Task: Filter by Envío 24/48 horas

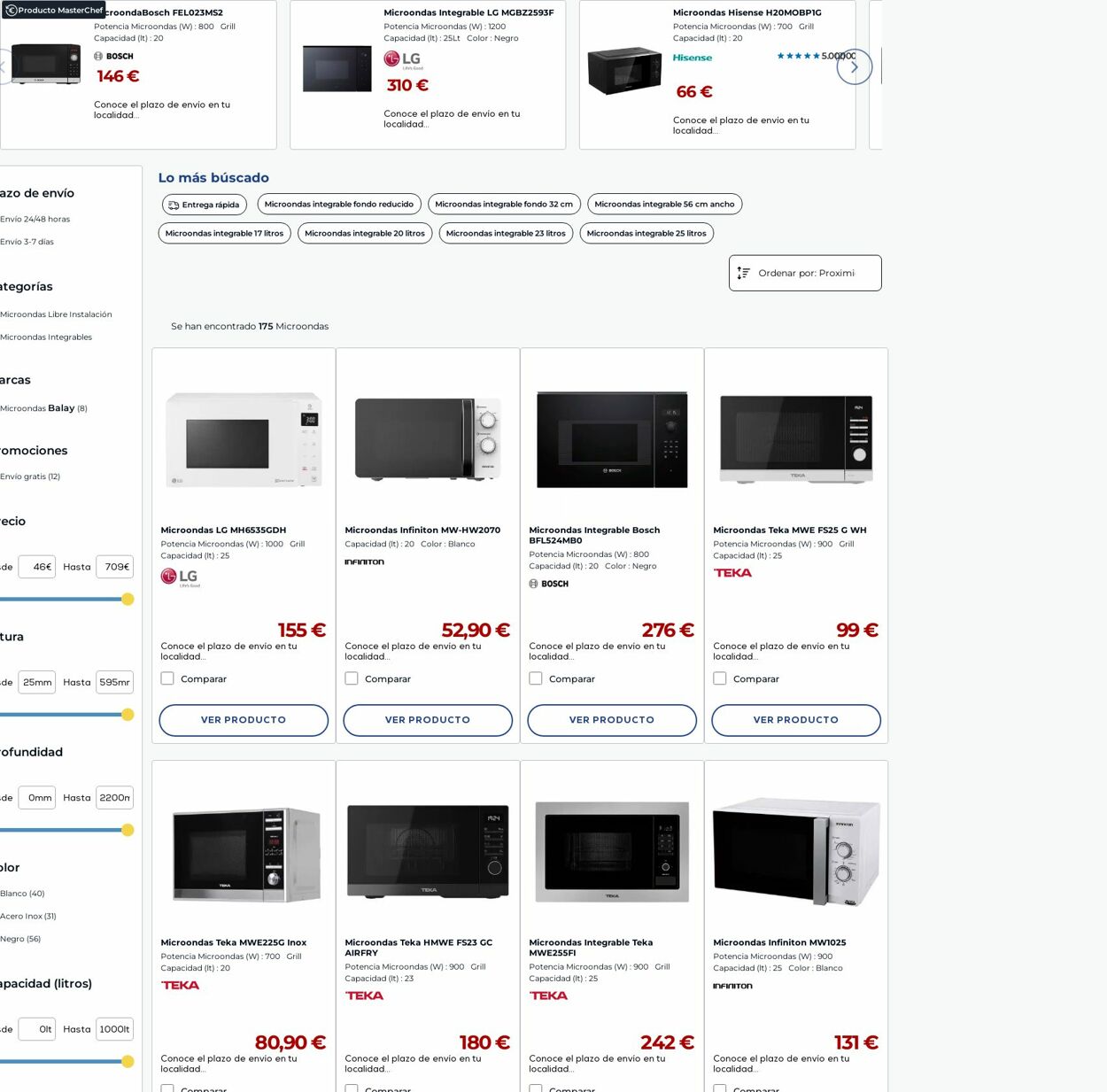Action: click(x=35, y=219)
